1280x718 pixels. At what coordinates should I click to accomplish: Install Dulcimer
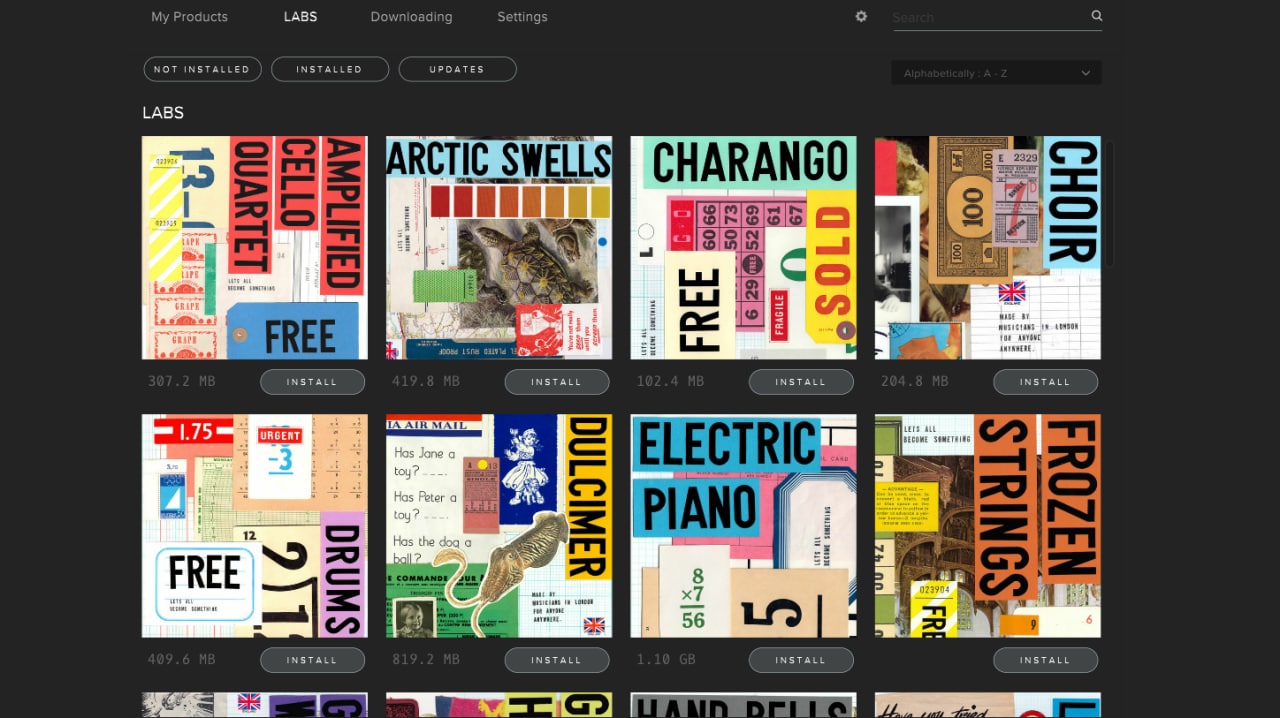[x=556, y=660]
